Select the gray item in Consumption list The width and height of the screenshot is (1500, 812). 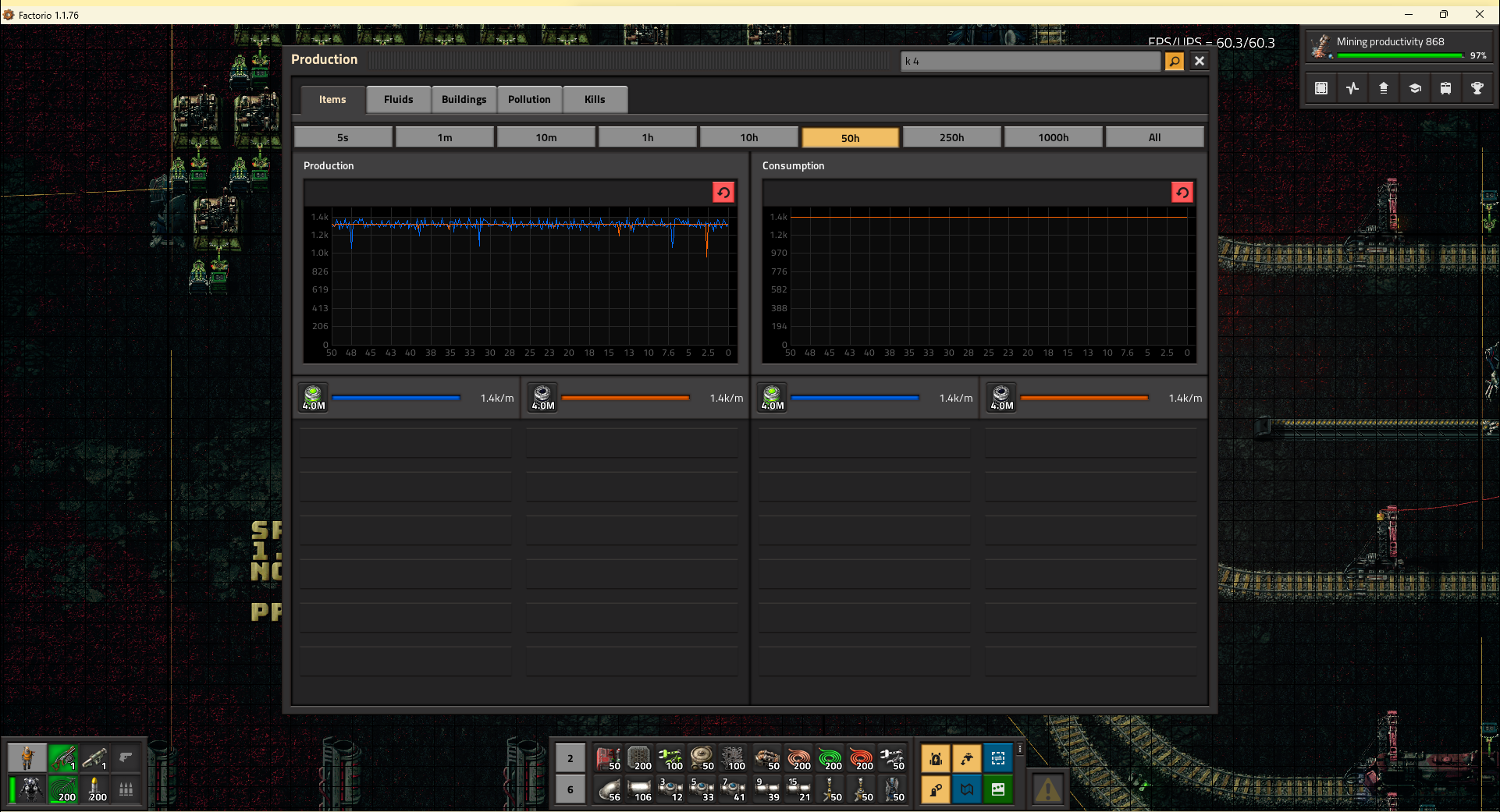click(1002, 397)
